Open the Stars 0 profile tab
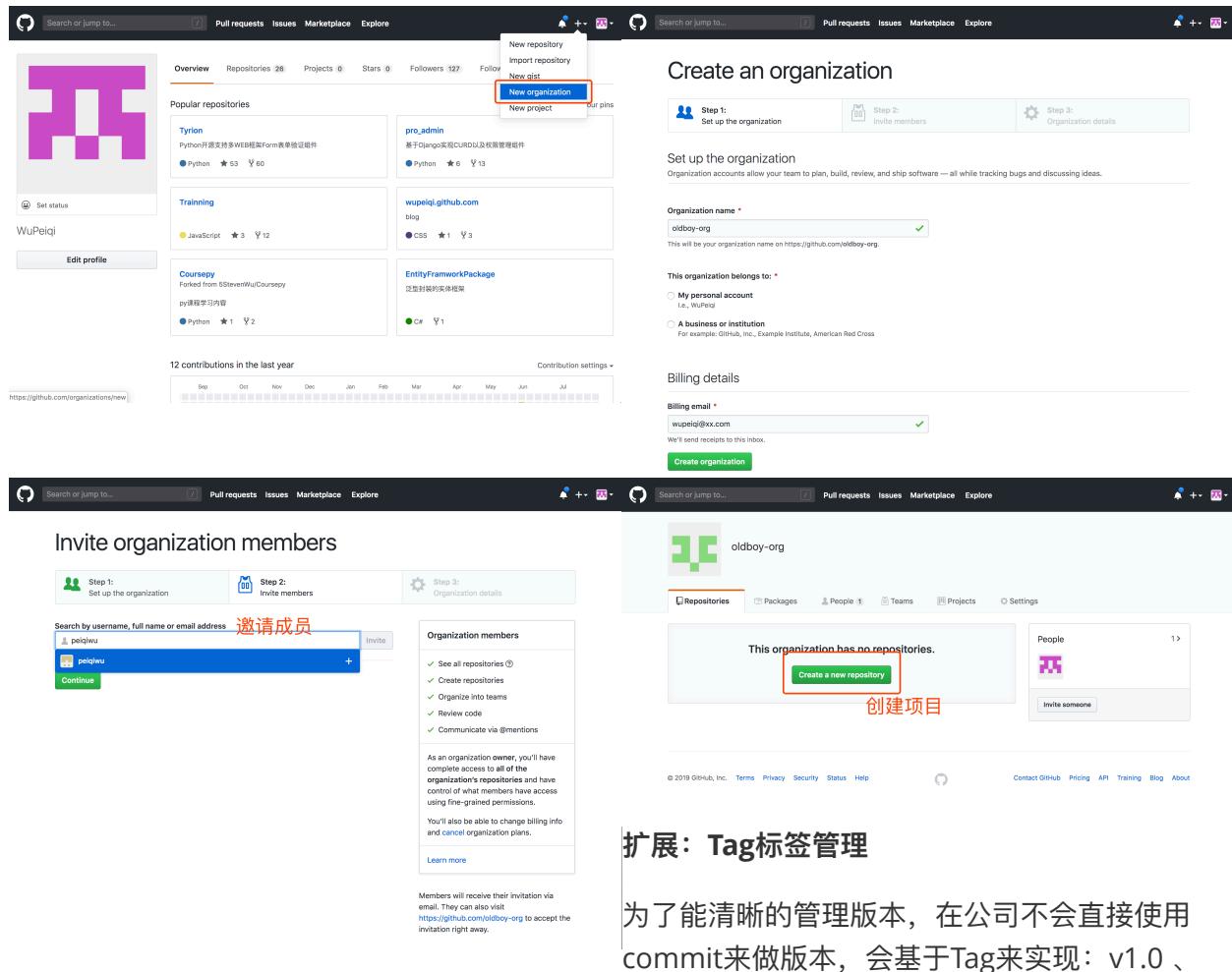The image size is (1232, 972). (x=377, y=69)
